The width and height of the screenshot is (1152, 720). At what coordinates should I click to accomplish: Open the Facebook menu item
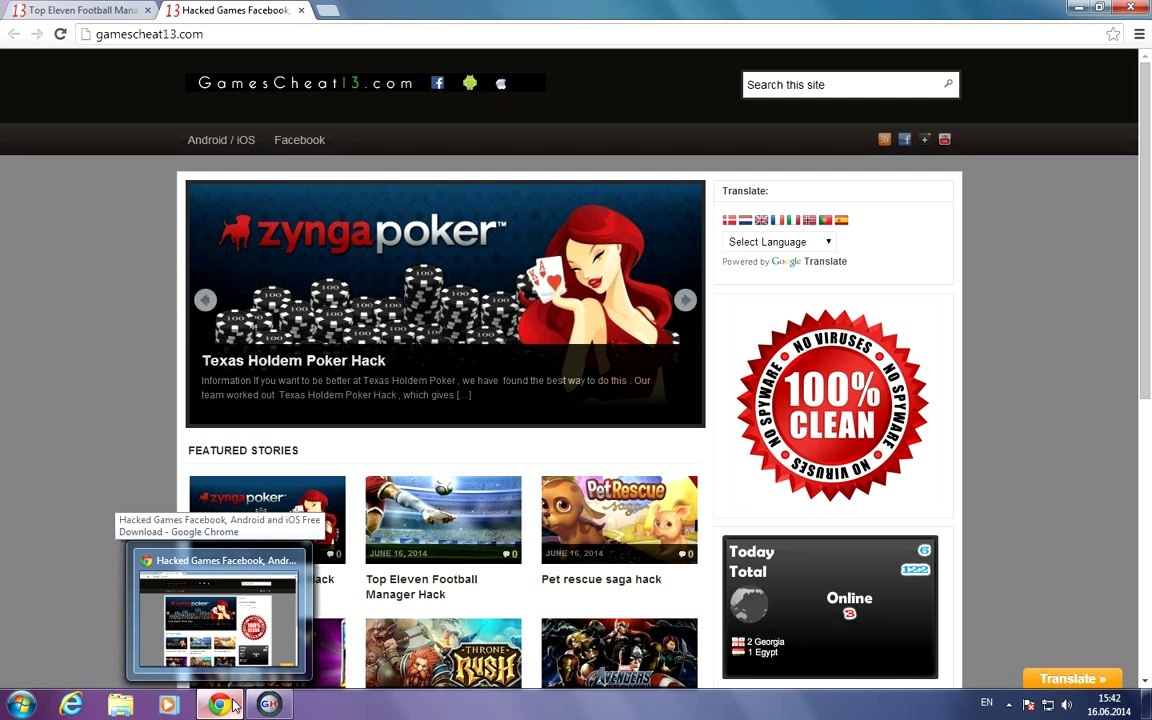299,140
